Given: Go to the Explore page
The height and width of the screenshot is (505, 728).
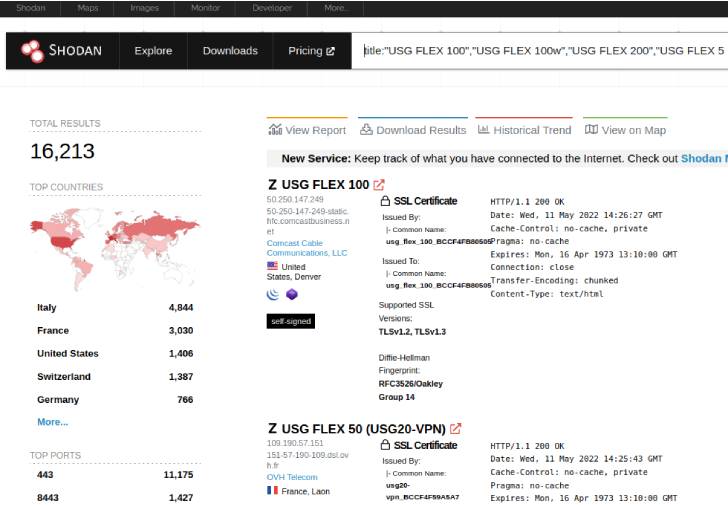Looking at the screenshot, I should click(153, 51).
